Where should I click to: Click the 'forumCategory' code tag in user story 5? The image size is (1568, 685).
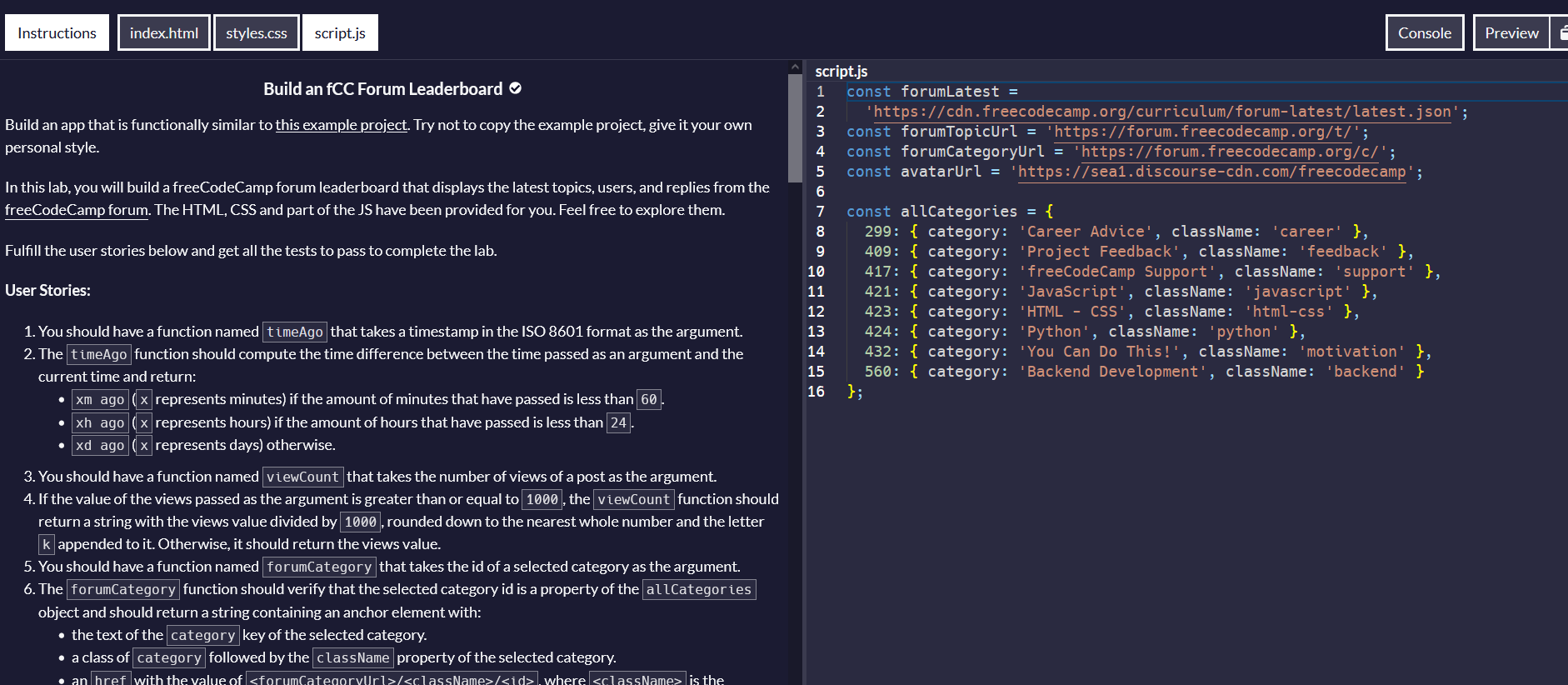[319, 567]
